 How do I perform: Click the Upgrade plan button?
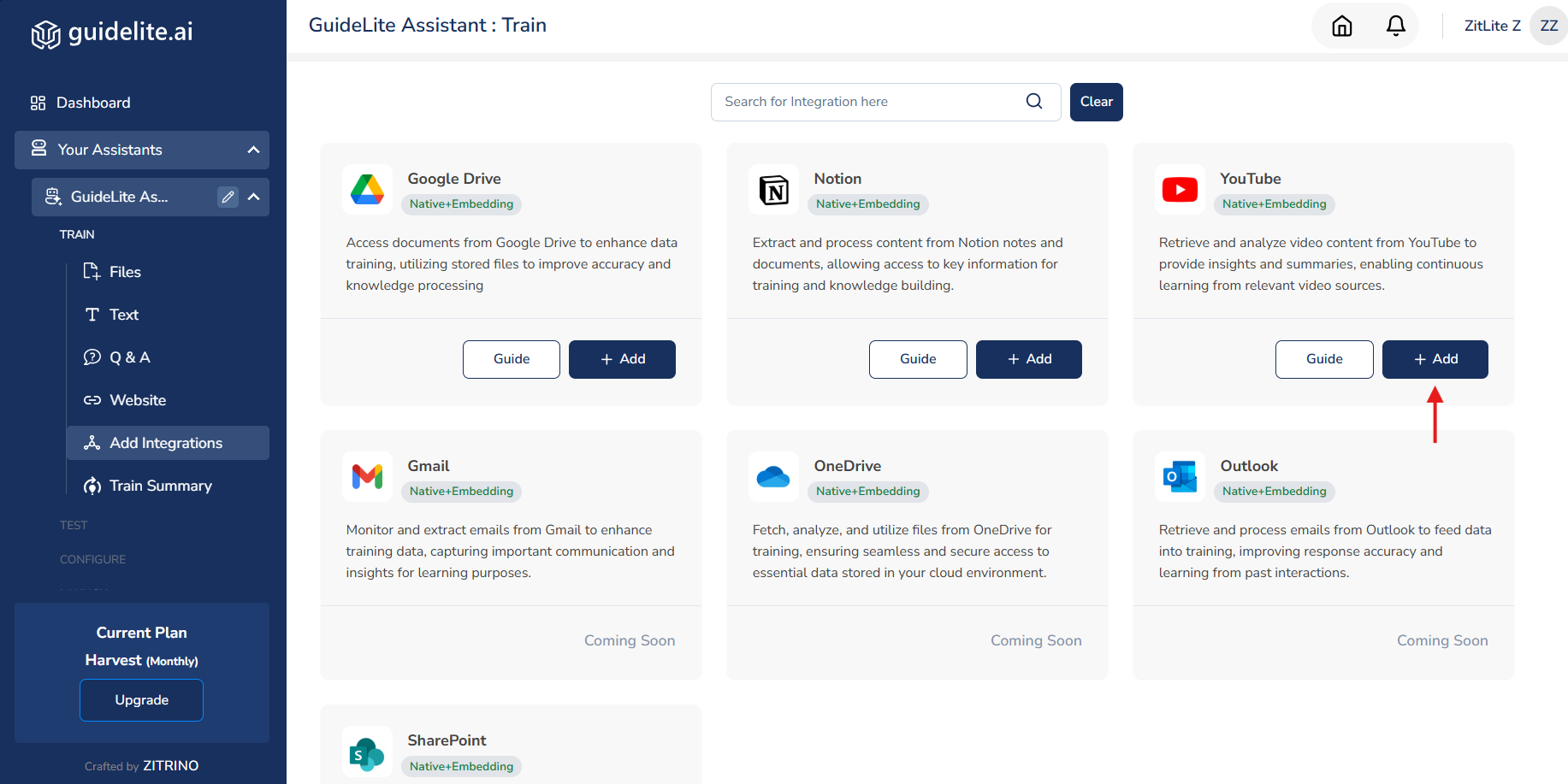coord(141,700)
